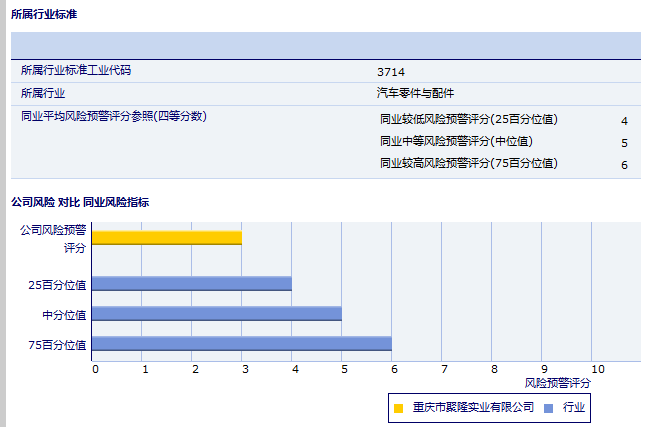Click the 行业 legend text
The image size is (650, 427).
click(x=574, y=408)
